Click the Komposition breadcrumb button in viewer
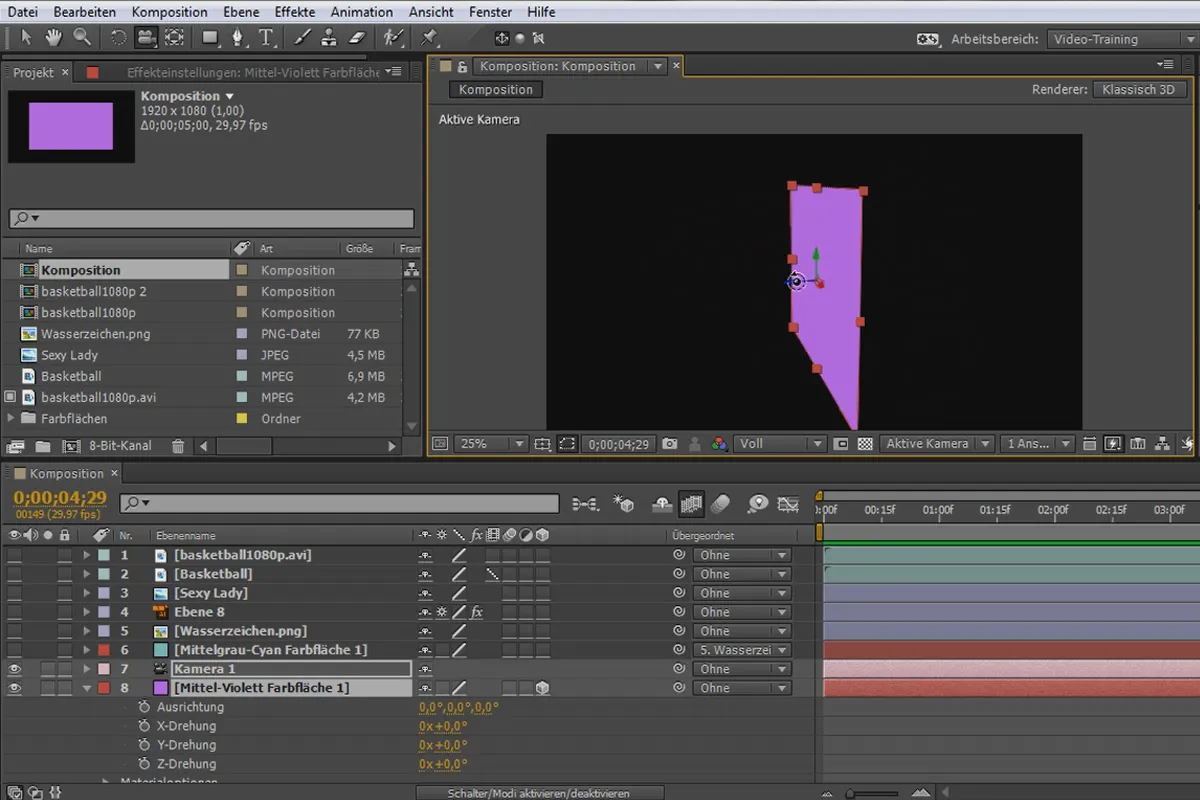The width and height of the screenshot is (1200, 800). 497,89
